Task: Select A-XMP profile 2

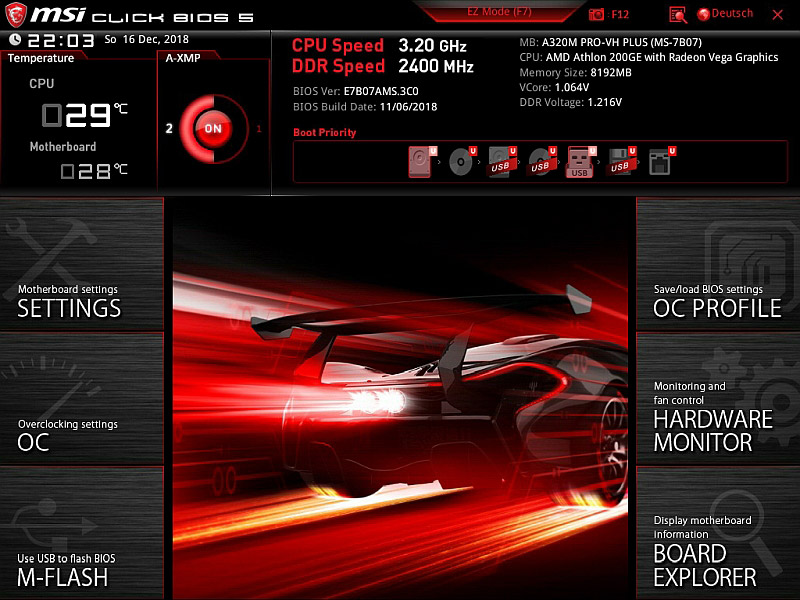Action: pos(169,129)
